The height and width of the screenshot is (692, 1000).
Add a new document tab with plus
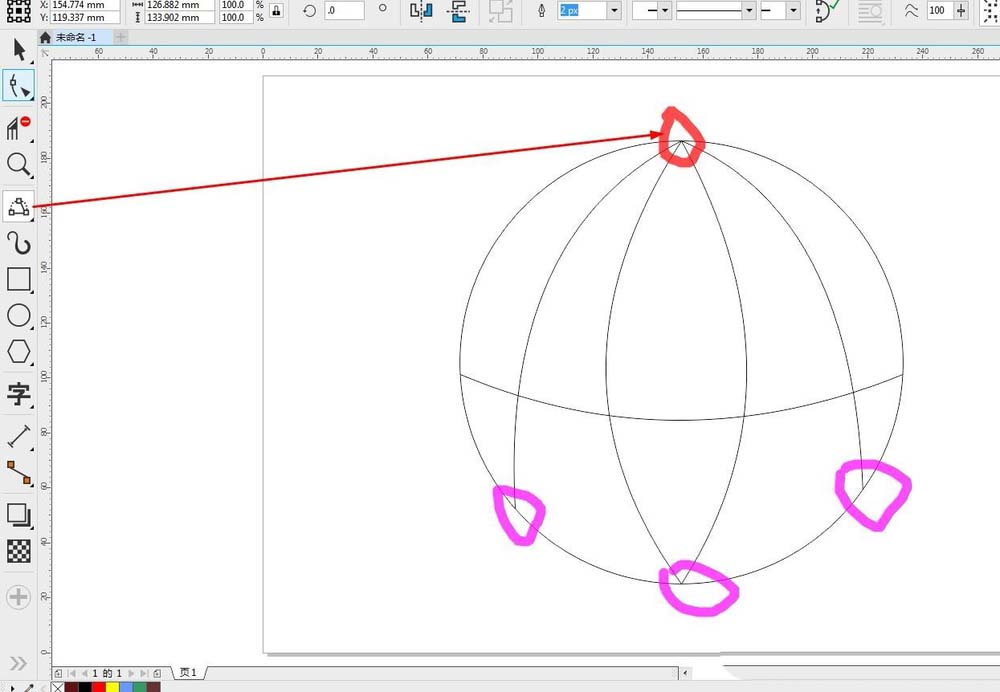121,37
